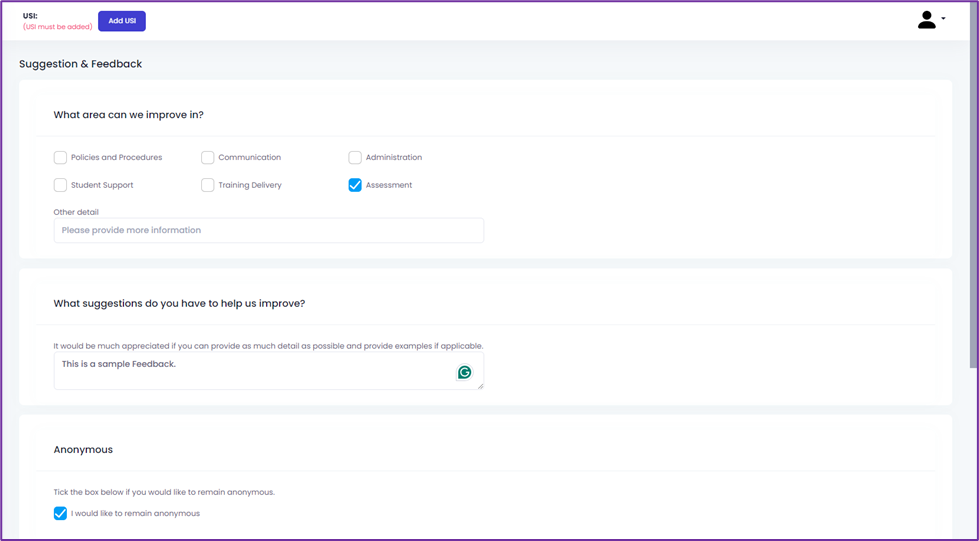The image size is (979, 541).
Task: Open the Grammarly icon in feedback box
Action: (465, 372)
